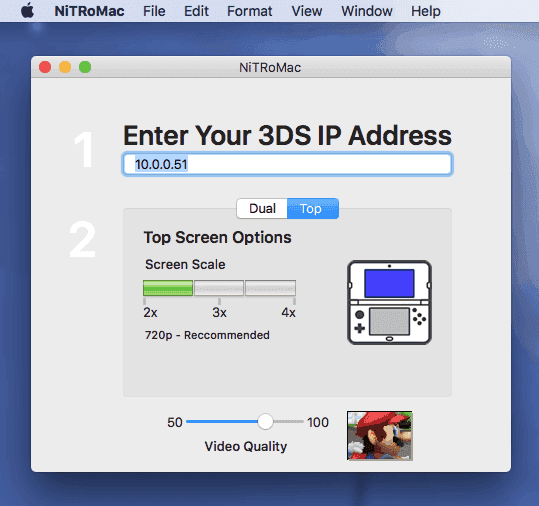Open the Apple menu
539x506 pixels.
(28, 11)
